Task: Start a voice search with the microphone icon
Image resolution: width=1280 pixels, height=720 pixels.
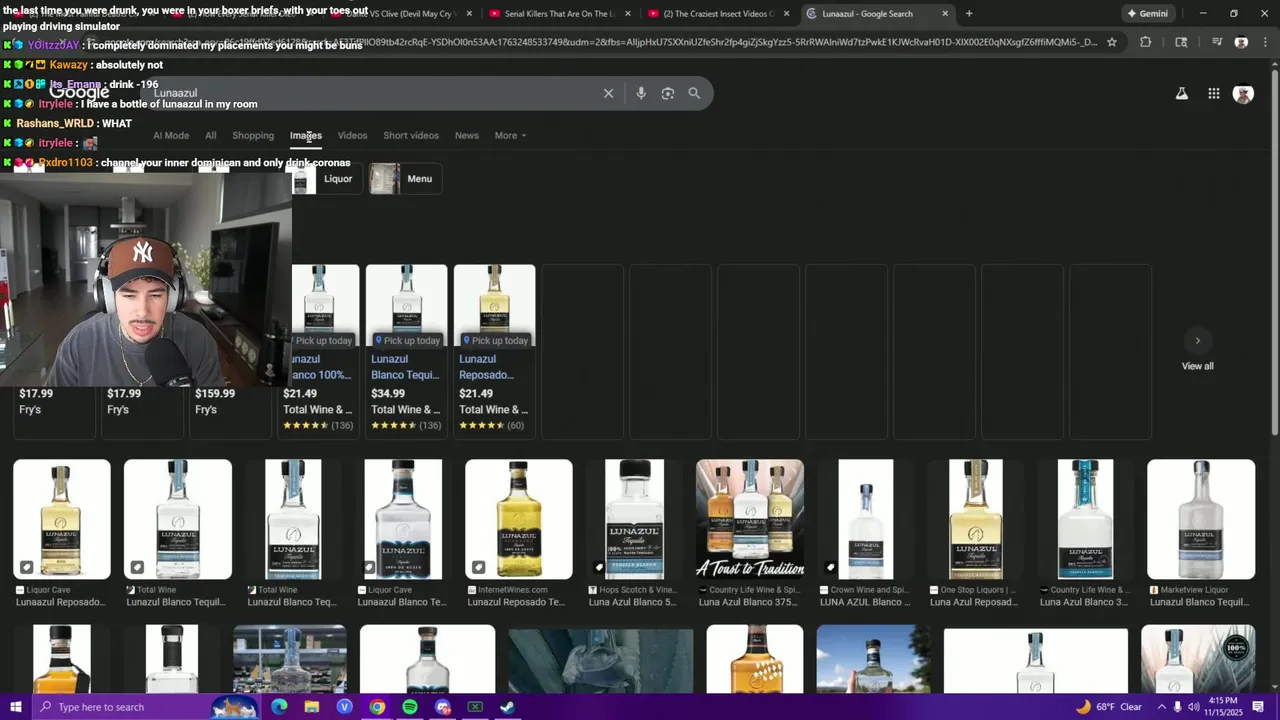Action: point(641,93)
